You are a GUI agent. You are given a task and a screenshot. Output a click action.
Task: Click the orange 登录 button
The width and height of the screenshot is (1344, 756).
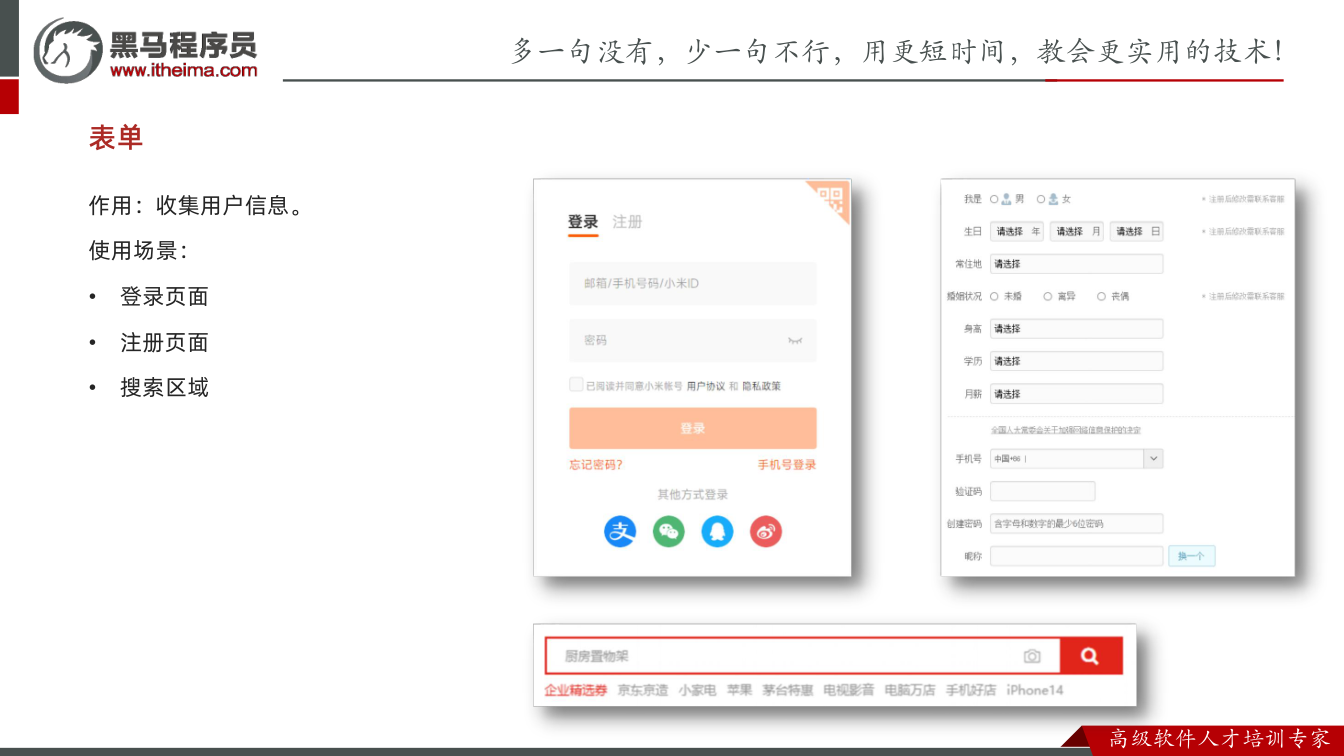[693, 428]
